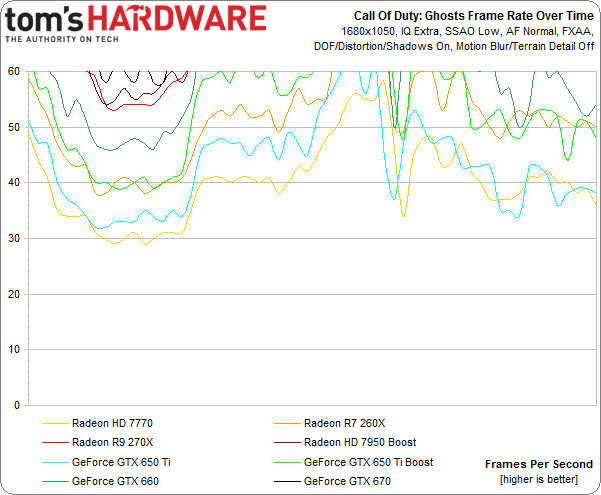Click the y-axis label 60
601x495 pixels.
14,71
